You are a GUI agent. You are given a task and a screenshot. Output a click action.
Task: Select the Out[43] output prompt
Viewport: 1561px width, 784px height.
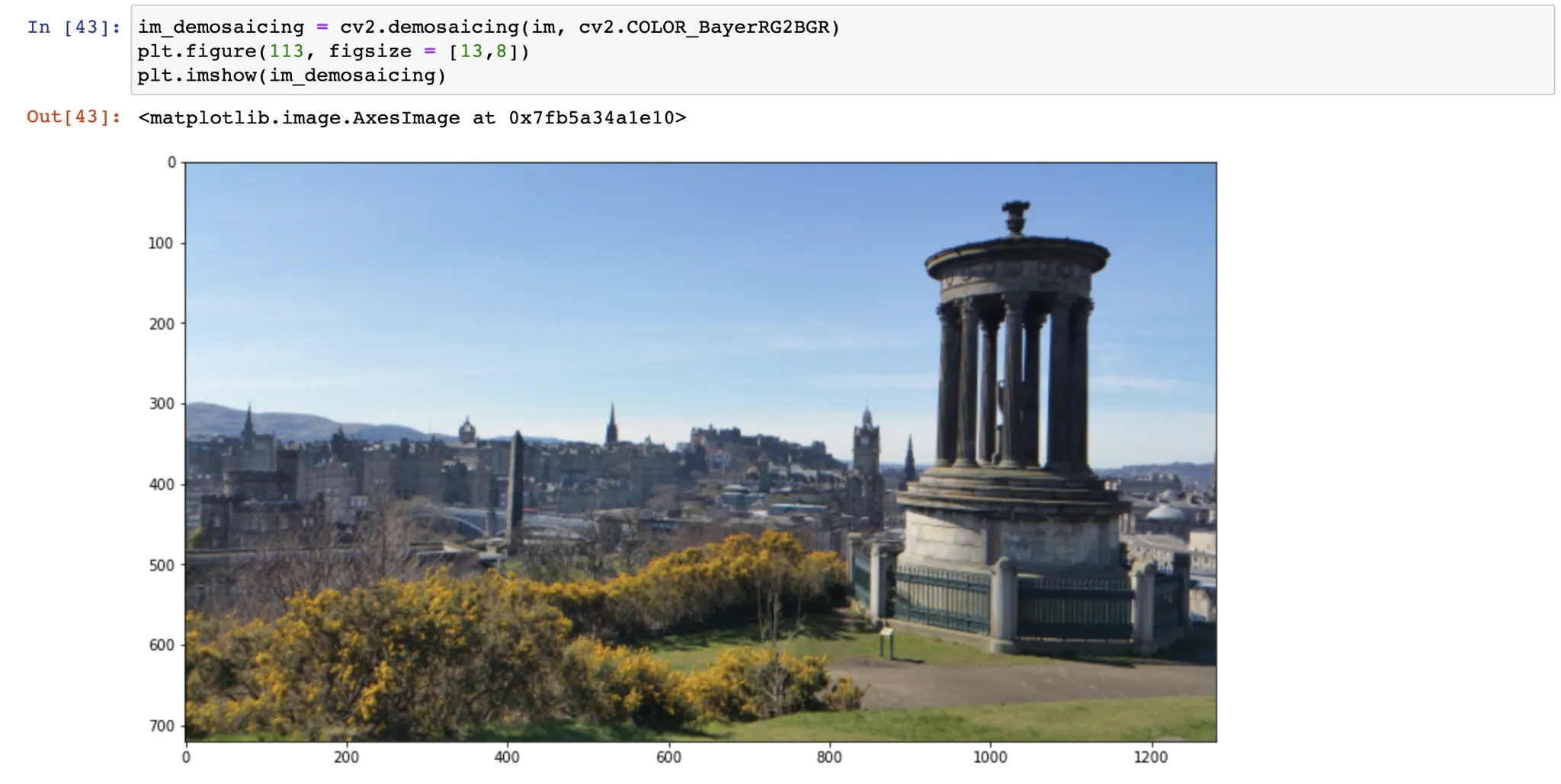click(74, 117)
